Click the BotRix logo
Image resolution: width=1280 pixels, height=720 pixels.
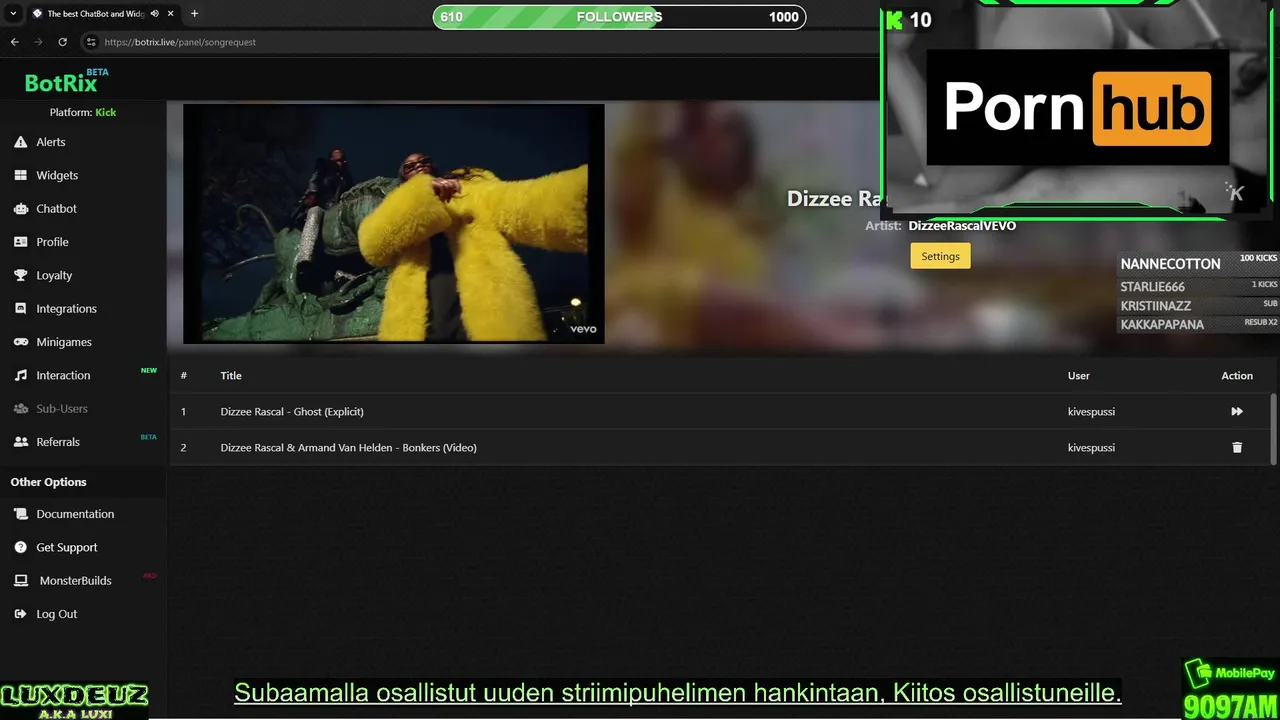click(66, 81)
